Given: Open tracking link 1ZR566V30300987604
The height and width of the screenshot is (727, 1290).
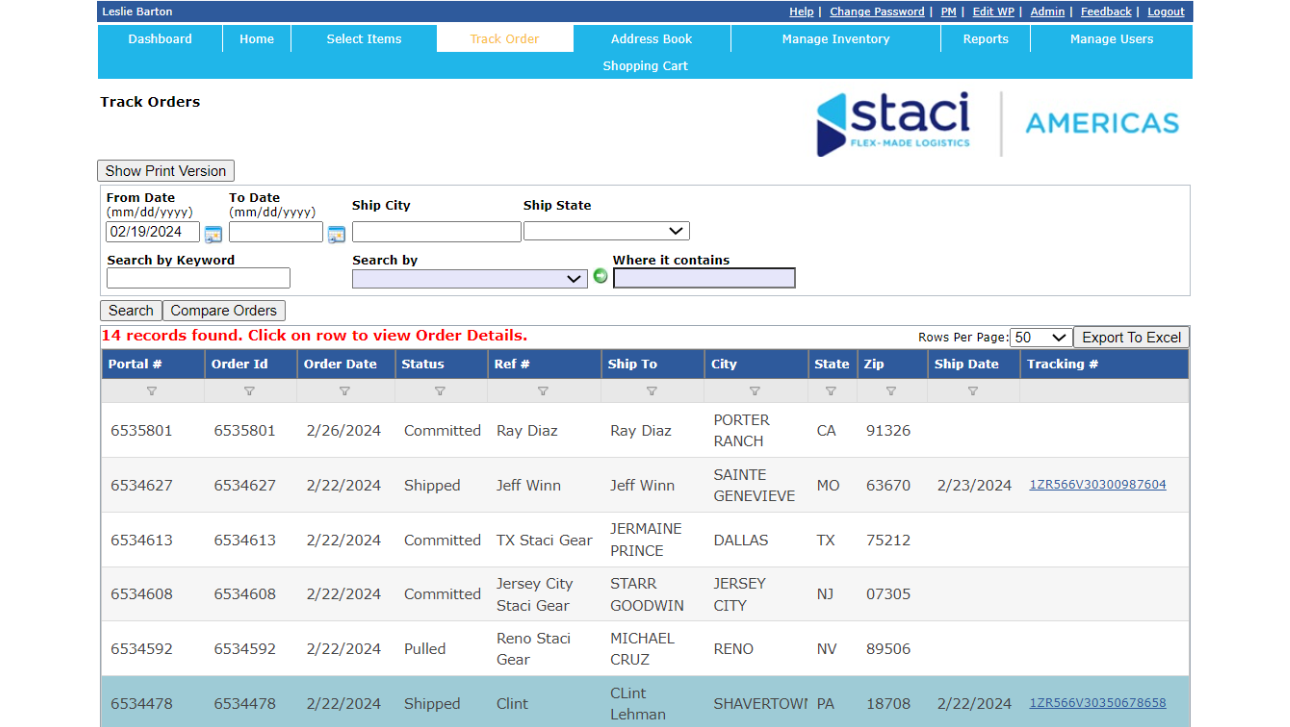Looking at the screenshot, I should [1098, 485].
